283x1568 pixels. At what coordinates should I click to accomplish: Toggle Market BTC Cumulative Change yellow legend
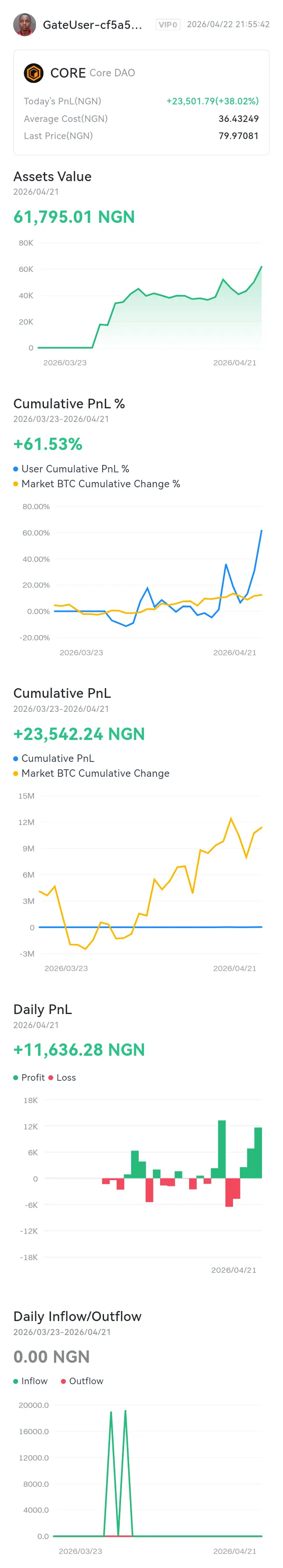[16, 774]
